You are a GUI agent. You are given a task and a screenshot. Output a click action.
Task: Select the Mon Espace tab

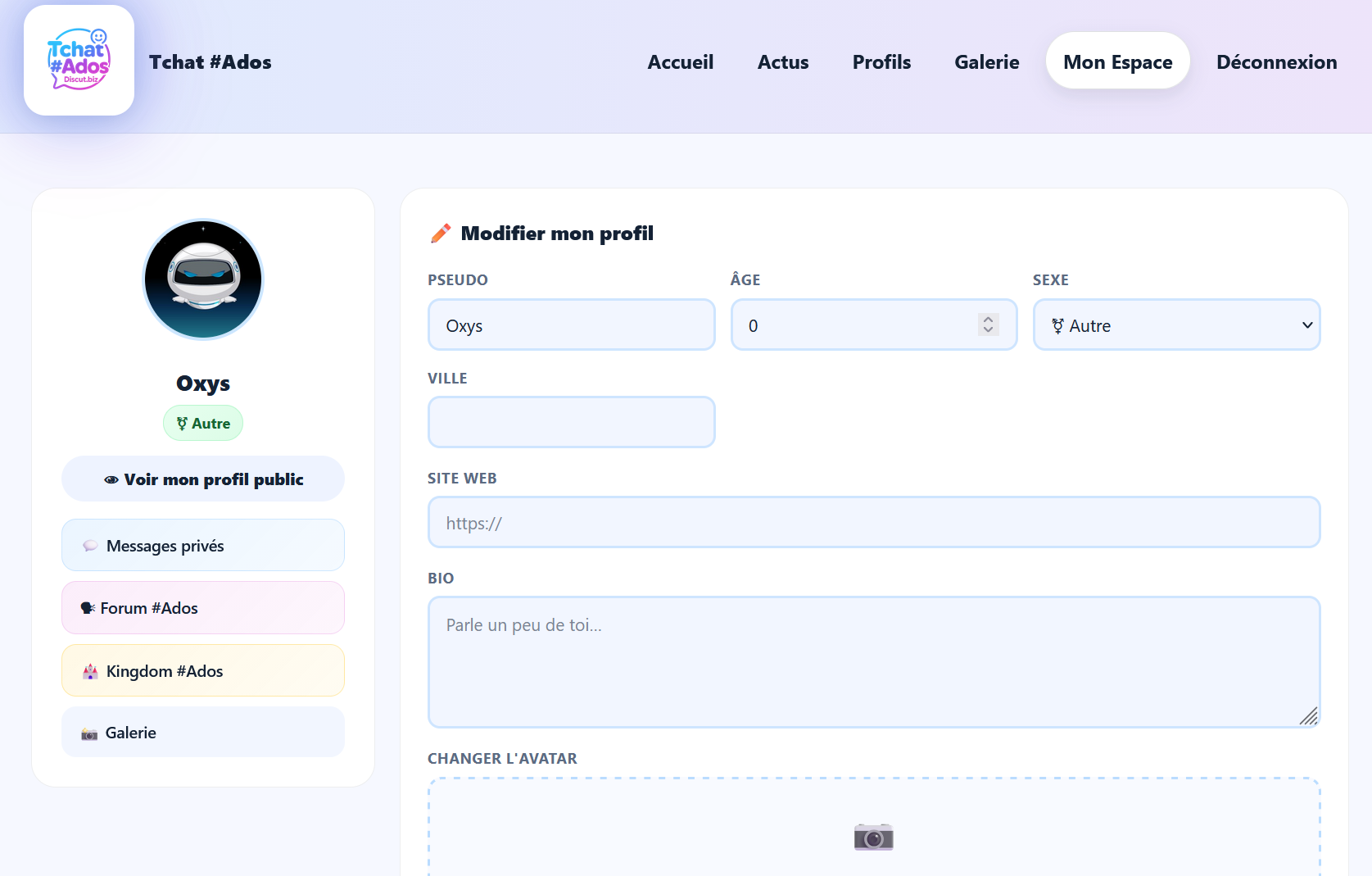1117,61
